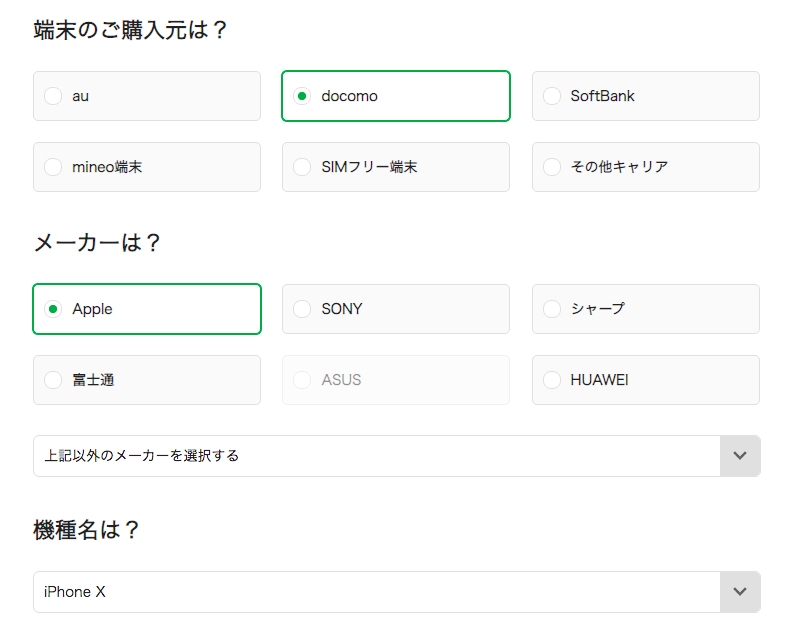
Task: Choose the SoftBank carrier option
Action: tap(645, 96)
